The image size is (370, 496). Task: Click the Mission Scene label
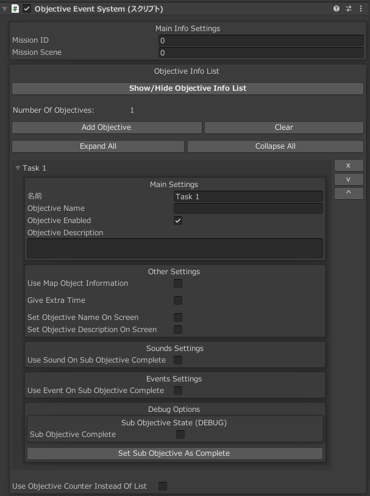click(37, 52)
